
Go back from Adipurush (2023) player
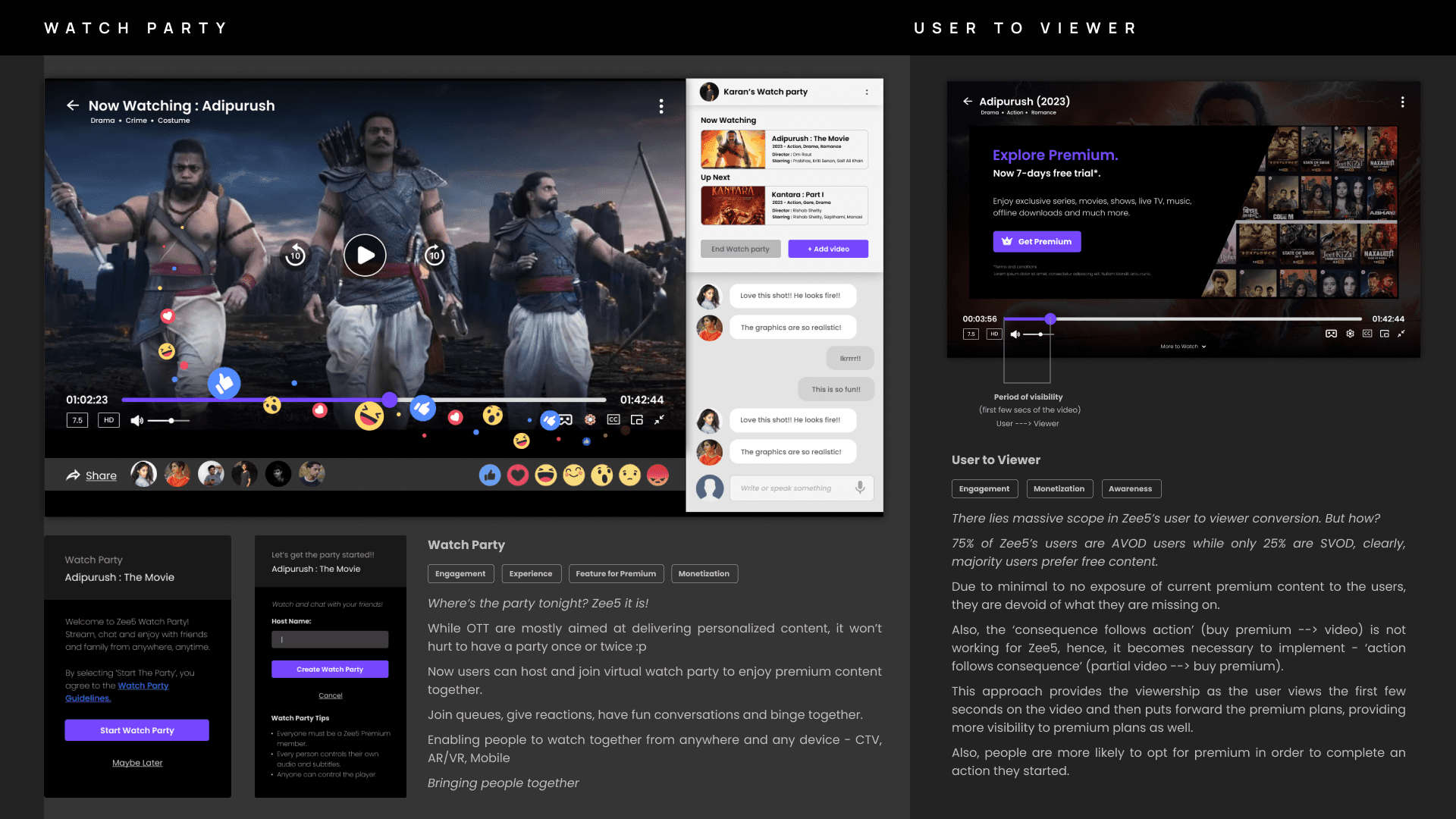(x=968, y=101)
